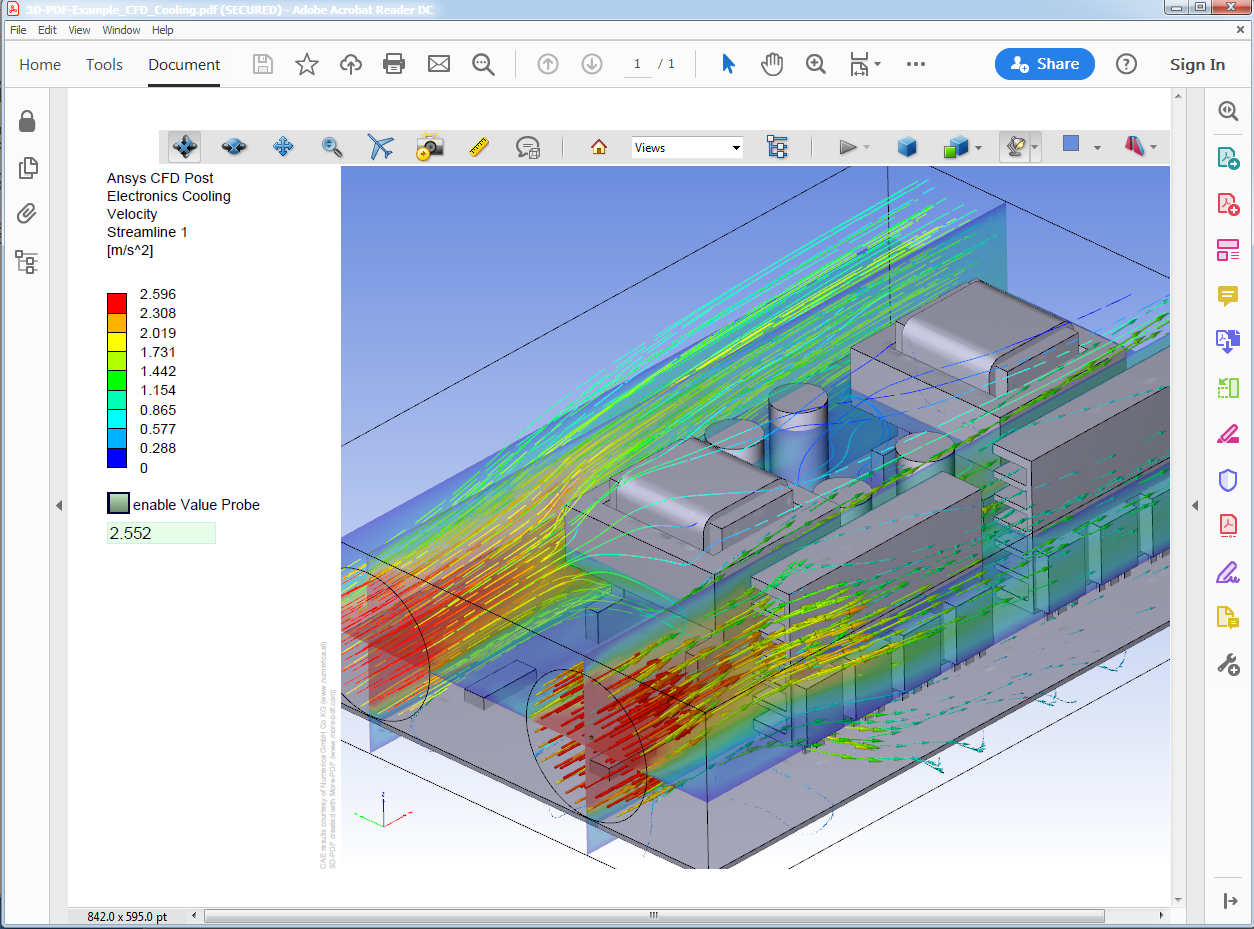
Task: Click the Sign In link
Action: [x=1197, y=64]
